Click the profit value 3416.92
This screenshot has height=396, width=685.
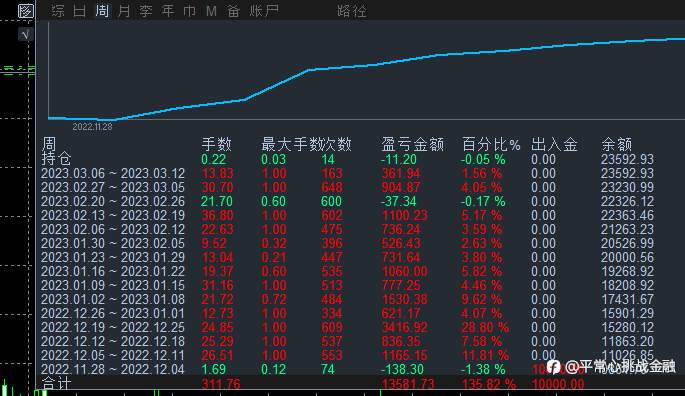pyautogui.click(x=405, y=327)
